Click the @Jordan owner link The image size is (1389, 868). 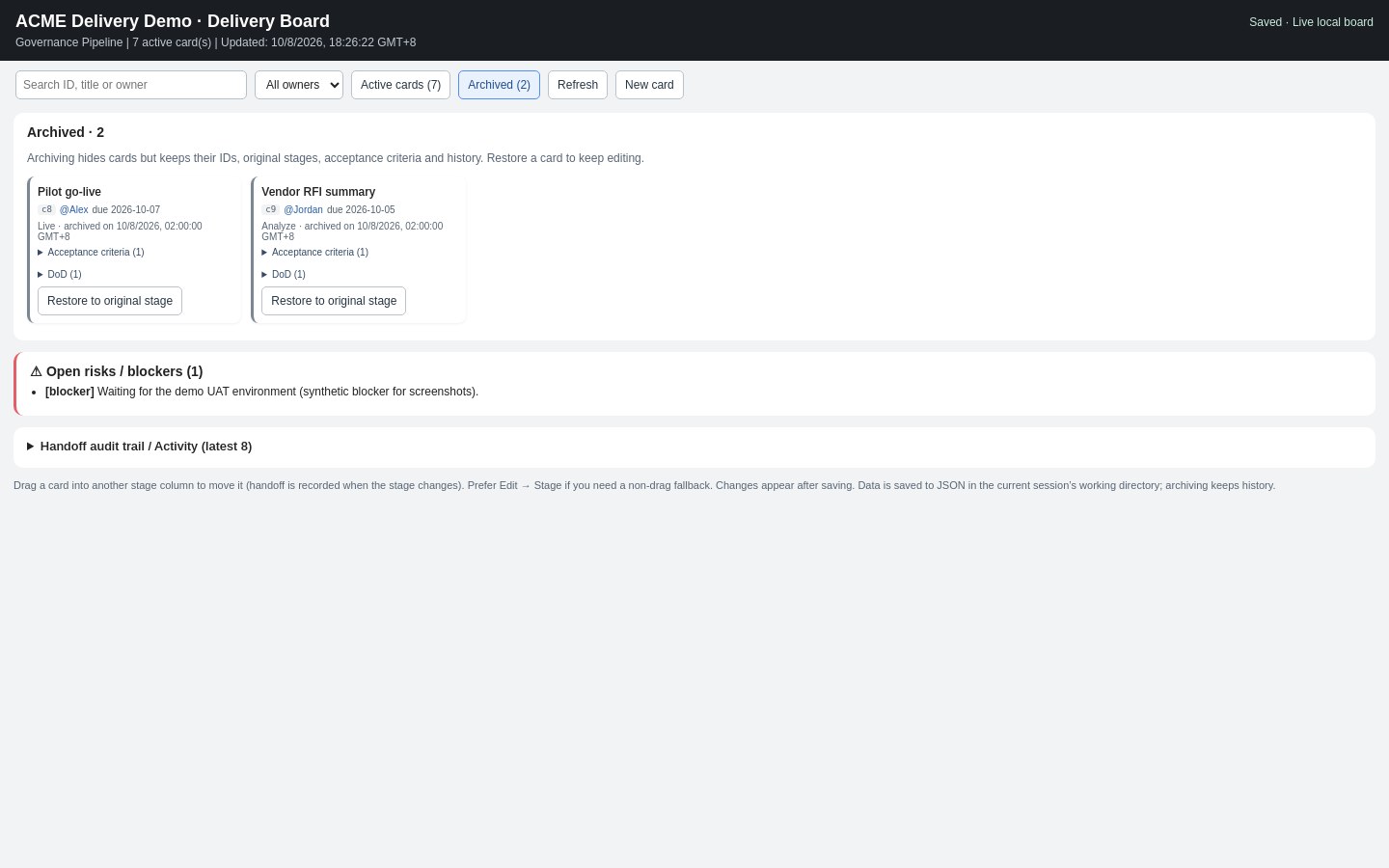click(303, 210)
